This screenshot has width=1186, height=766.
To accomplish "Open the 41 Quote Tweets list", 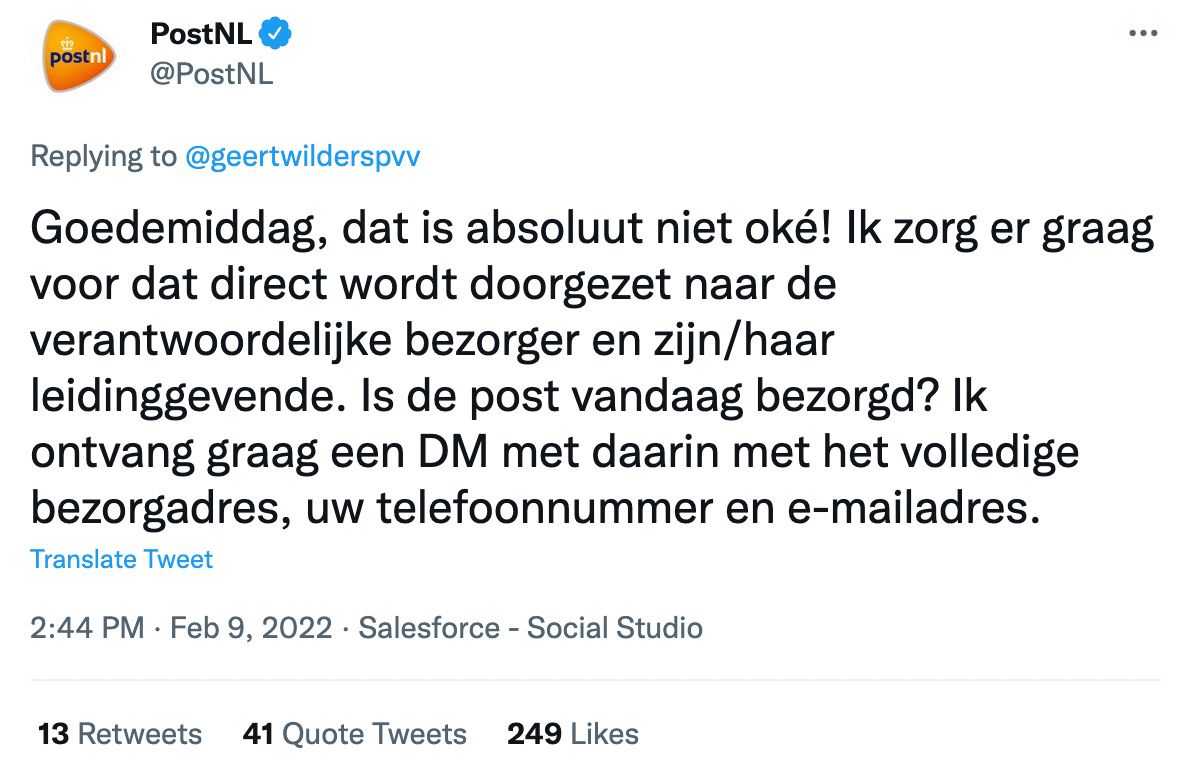I will tap(354, 733).
